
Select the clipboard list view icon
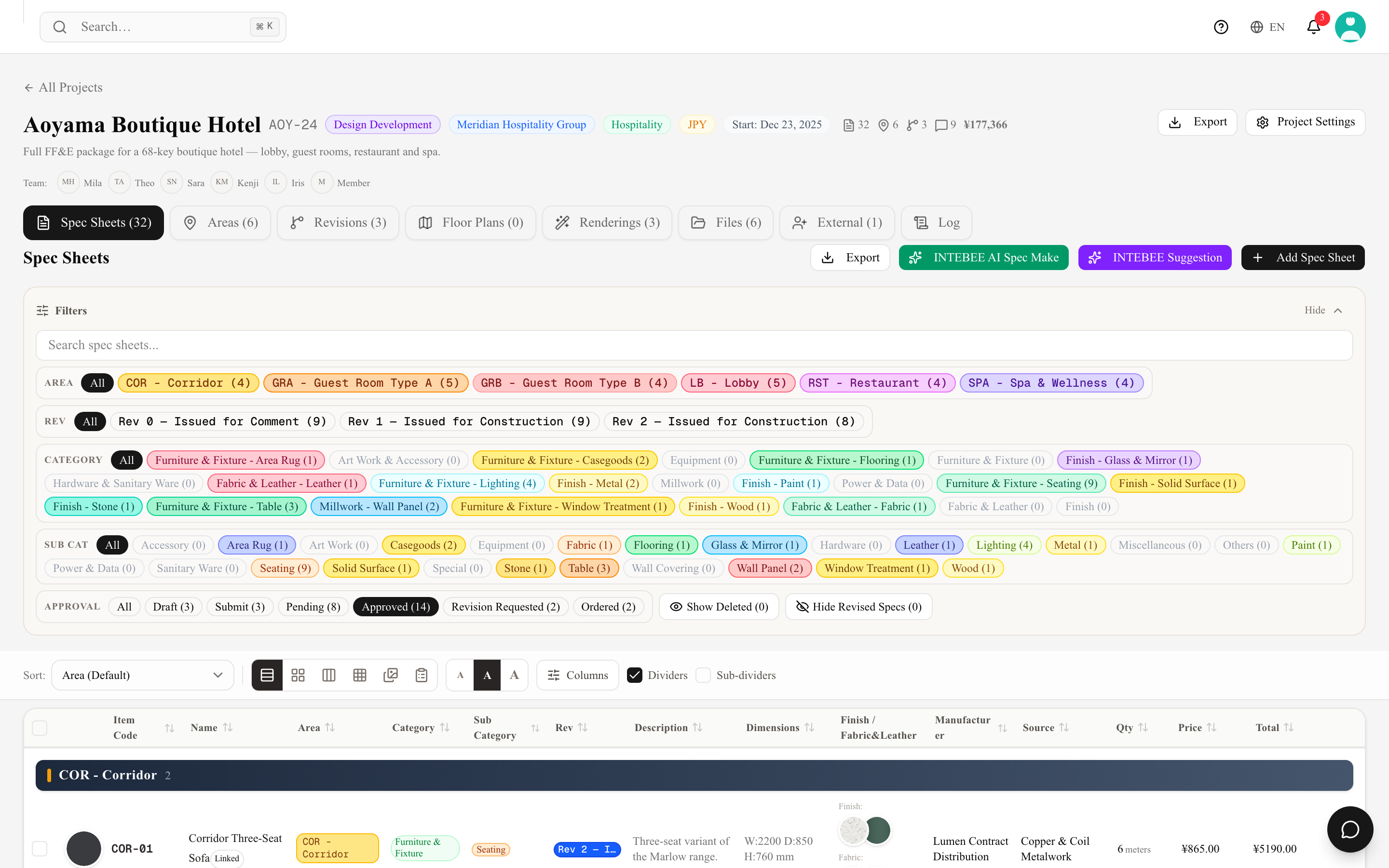point(422,675)
